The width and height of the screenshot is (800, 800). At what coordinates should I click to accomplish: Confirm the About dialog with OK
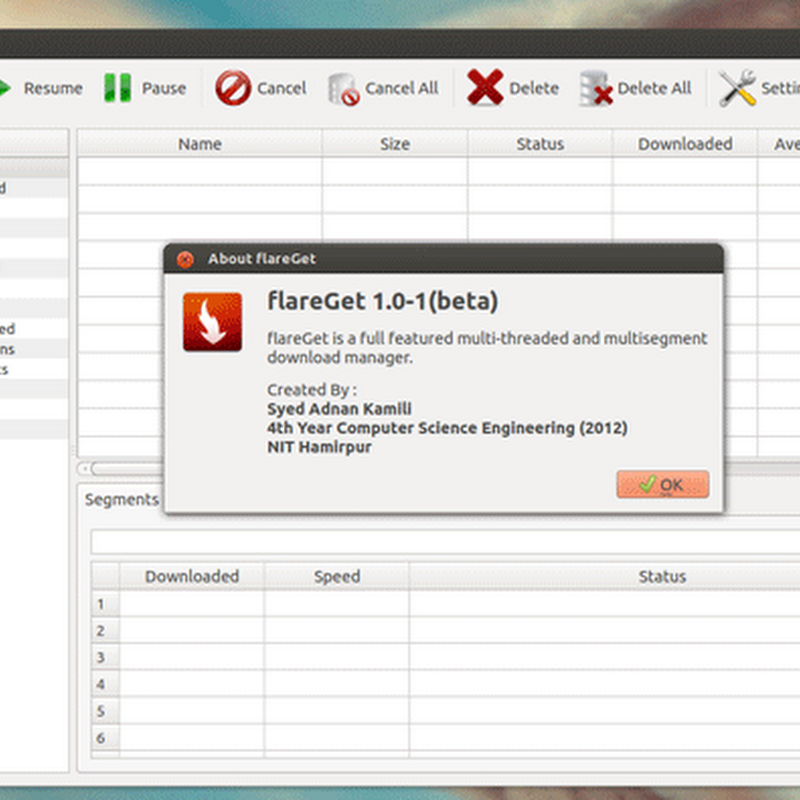[x=662, y=484]
